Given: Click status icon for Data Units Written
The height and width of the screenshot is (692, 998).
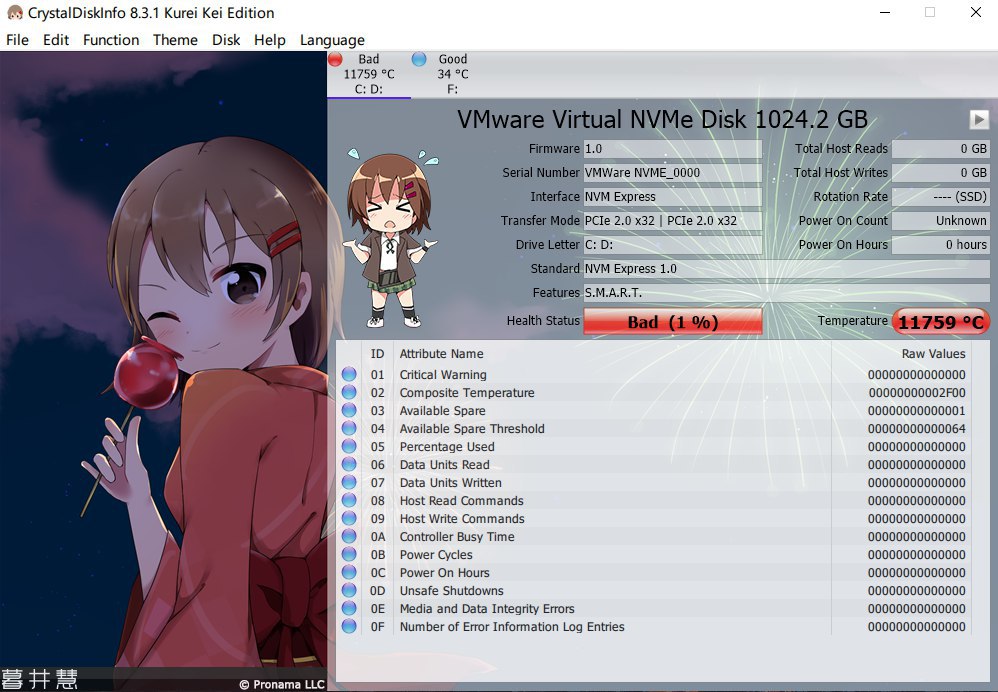Looking at the screenshot, I should (x=349, y=483).
